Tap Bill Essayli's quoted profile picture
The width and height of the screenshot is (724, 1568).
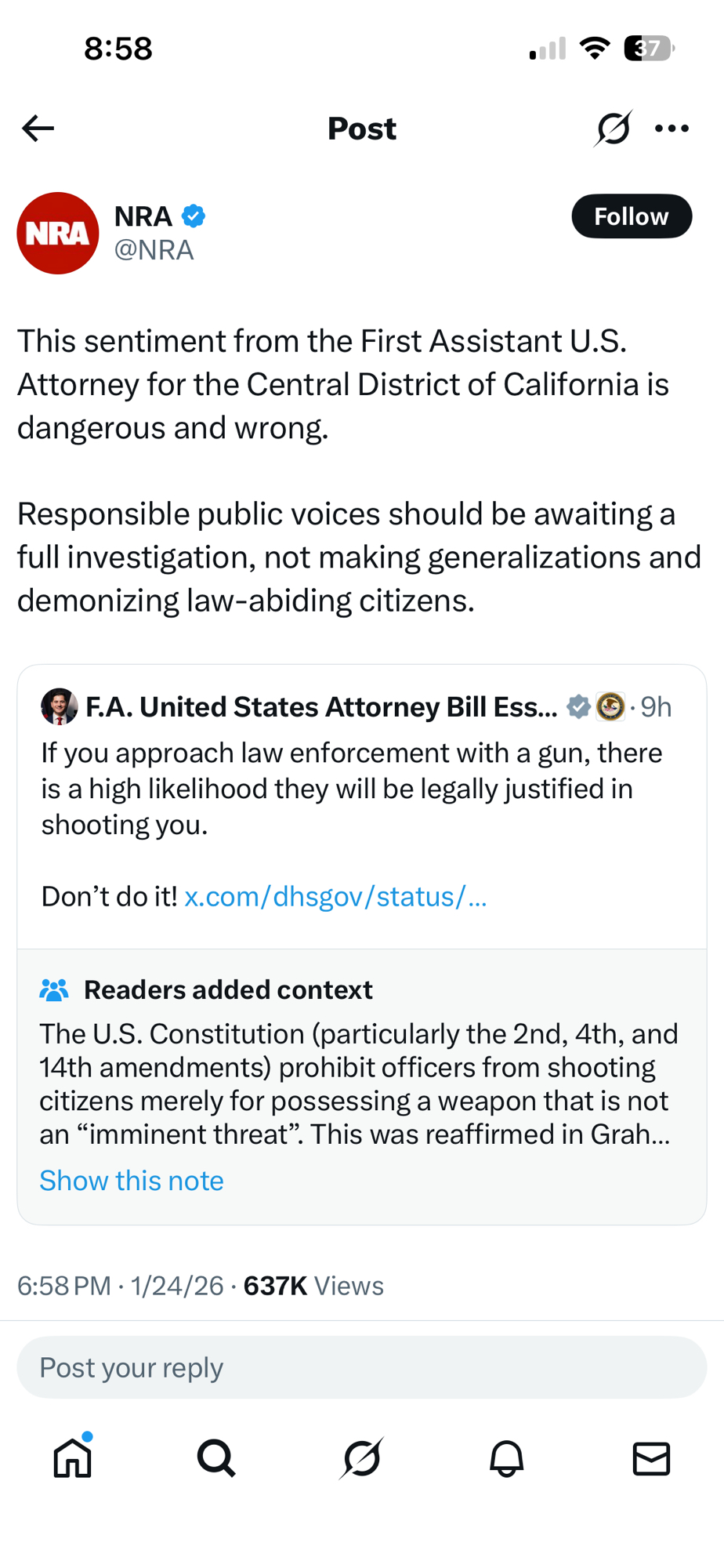60,706
